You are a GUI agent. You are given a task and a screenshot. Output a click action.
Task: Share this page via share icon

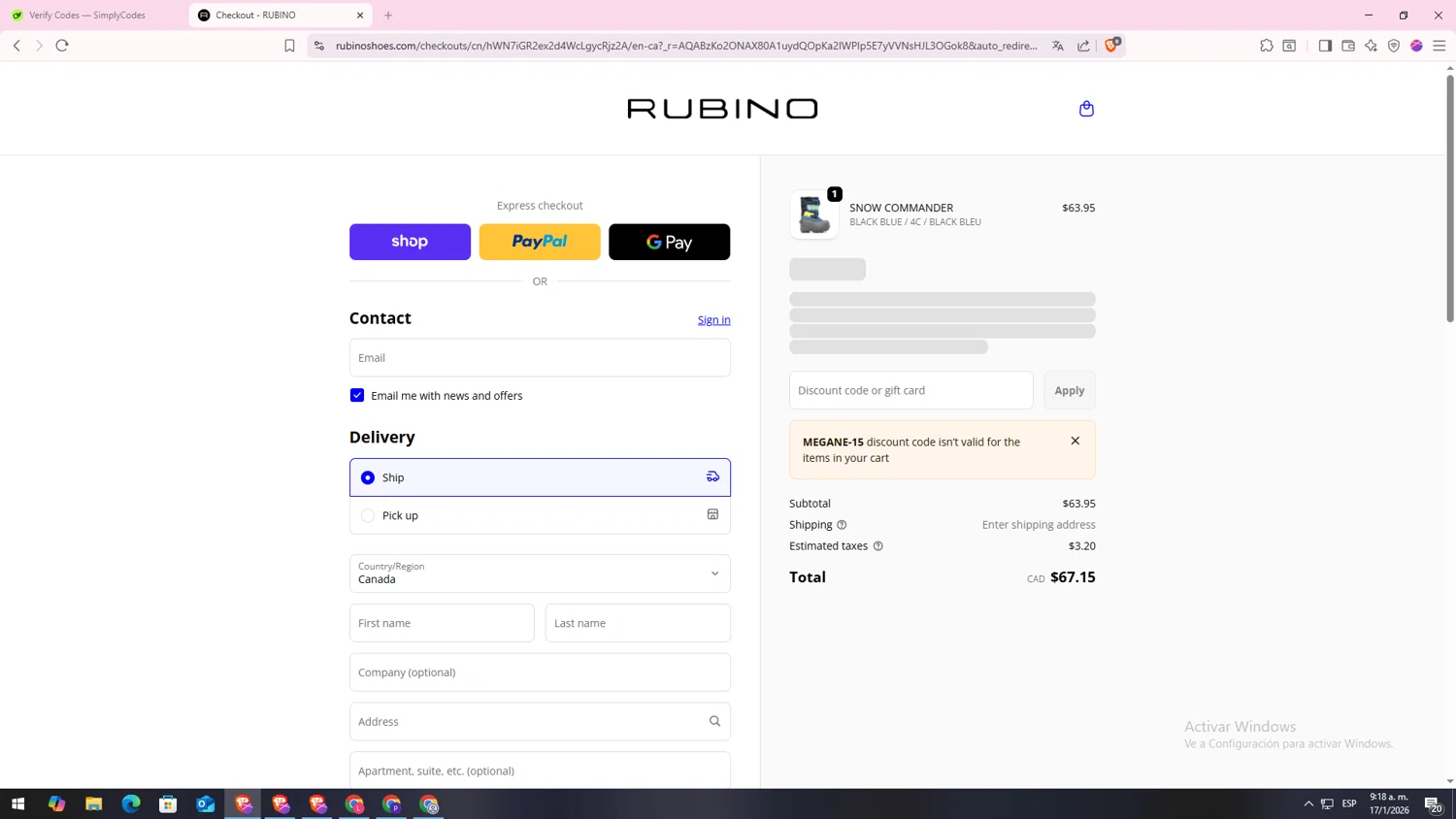click(x=1083, y=46)
